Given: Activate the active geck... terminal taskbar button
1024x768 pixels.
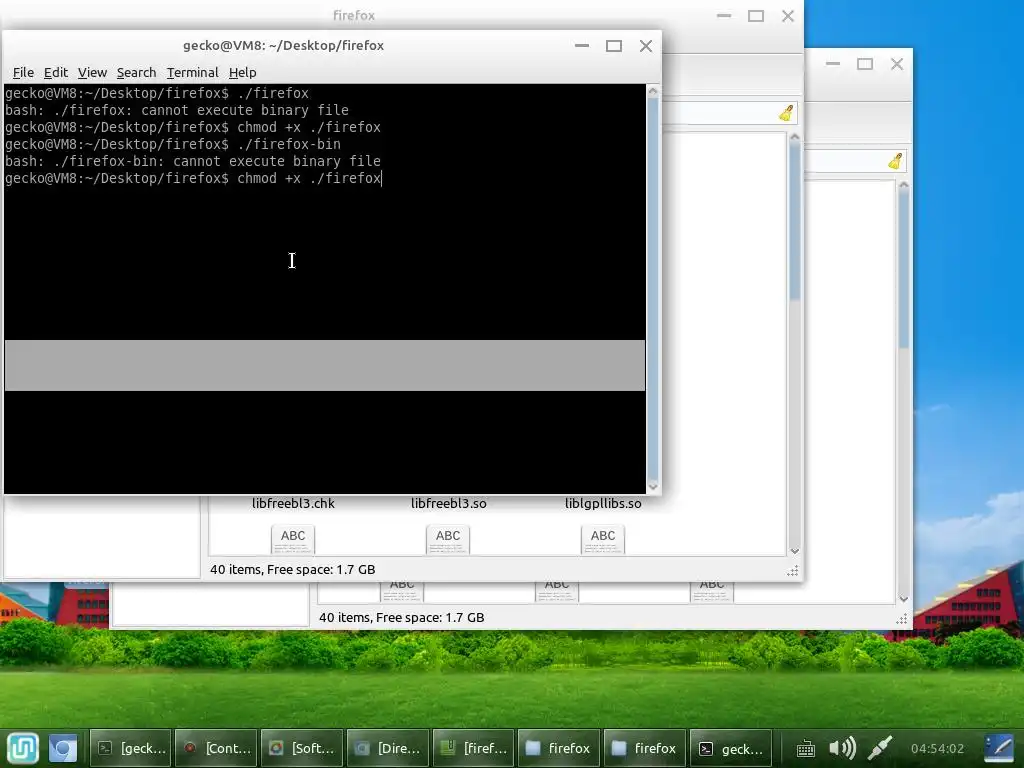Looking at the screenshot, I should coord(731,748).
